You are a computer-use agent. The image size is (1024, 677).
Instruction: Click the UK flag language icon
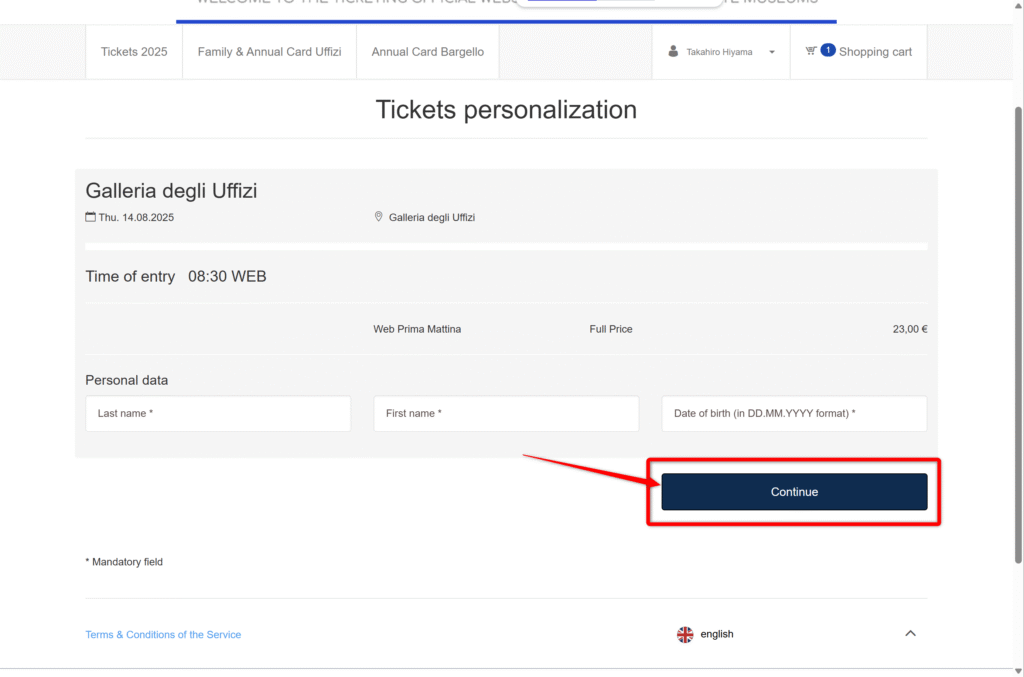[684, 635]
